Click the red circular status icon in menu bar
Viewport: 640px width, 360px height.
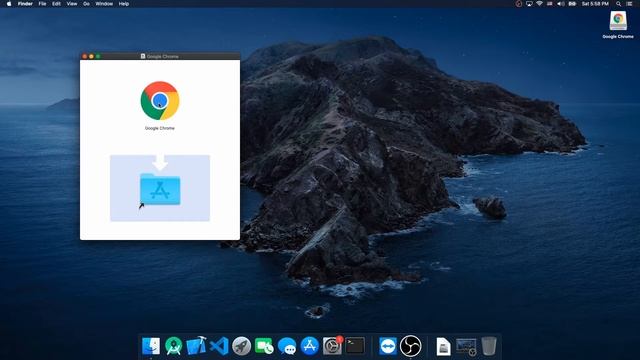coord(519,4)
